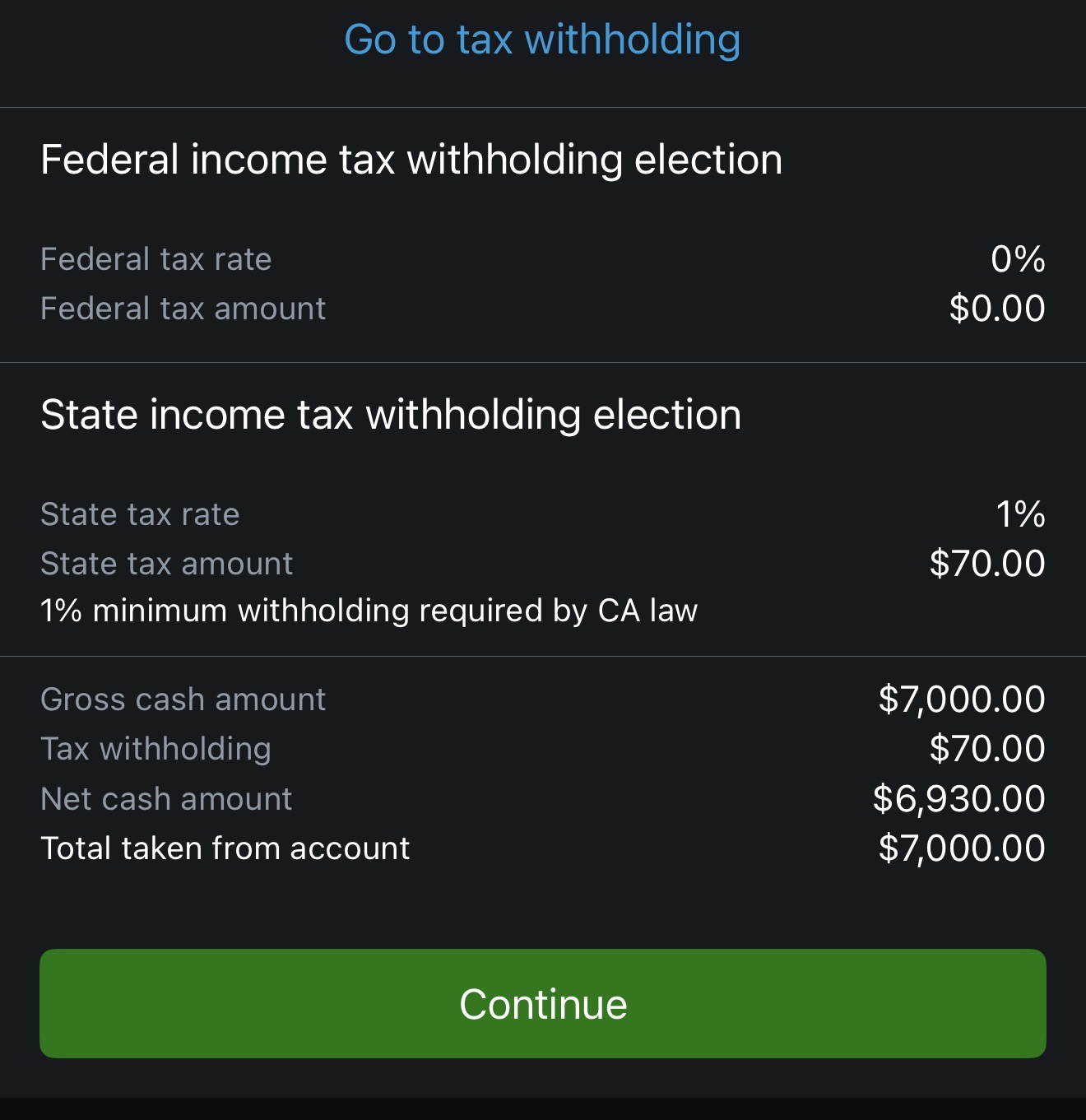Tap the 0% federal tax rate value
This screenshot has width=1086, height=1120.
point(1018,259)
